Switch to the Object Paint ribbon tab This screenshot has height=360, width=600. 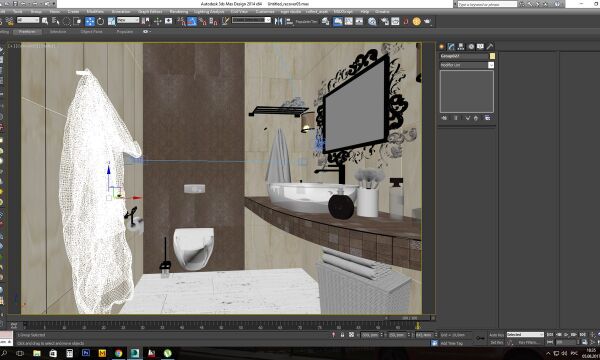click(x=91, y=32)
